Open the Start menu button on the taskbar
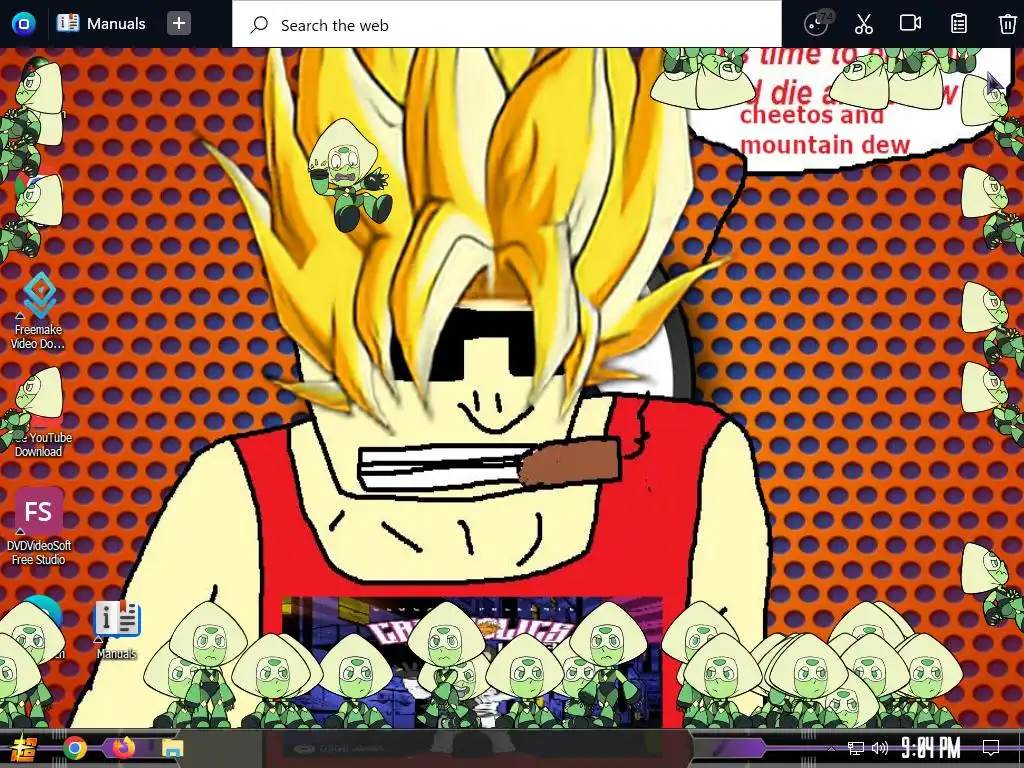 click(x=25, y=749)
